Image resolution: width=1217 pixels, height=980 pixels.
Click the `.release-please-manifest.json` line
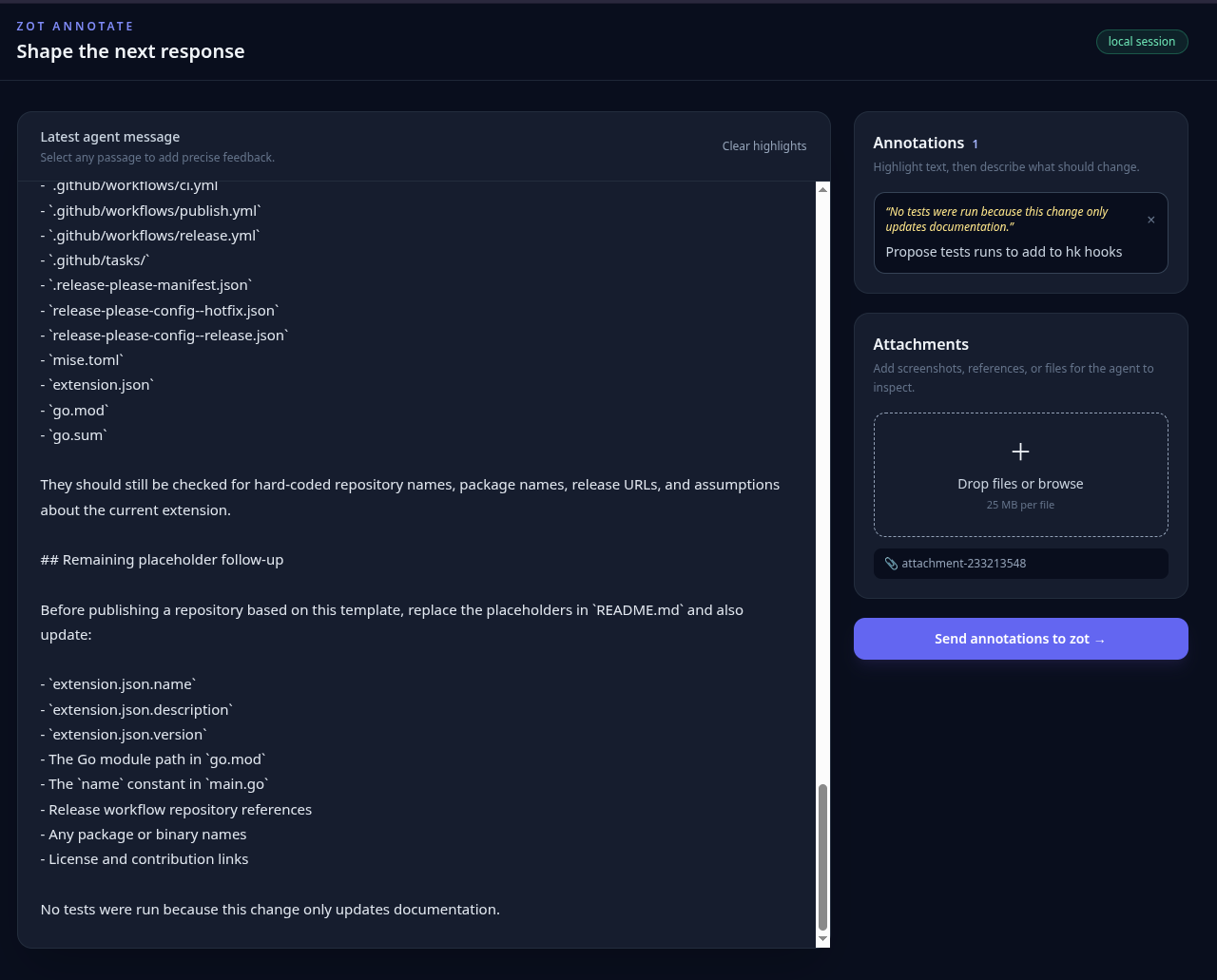[x=146, y=285]
